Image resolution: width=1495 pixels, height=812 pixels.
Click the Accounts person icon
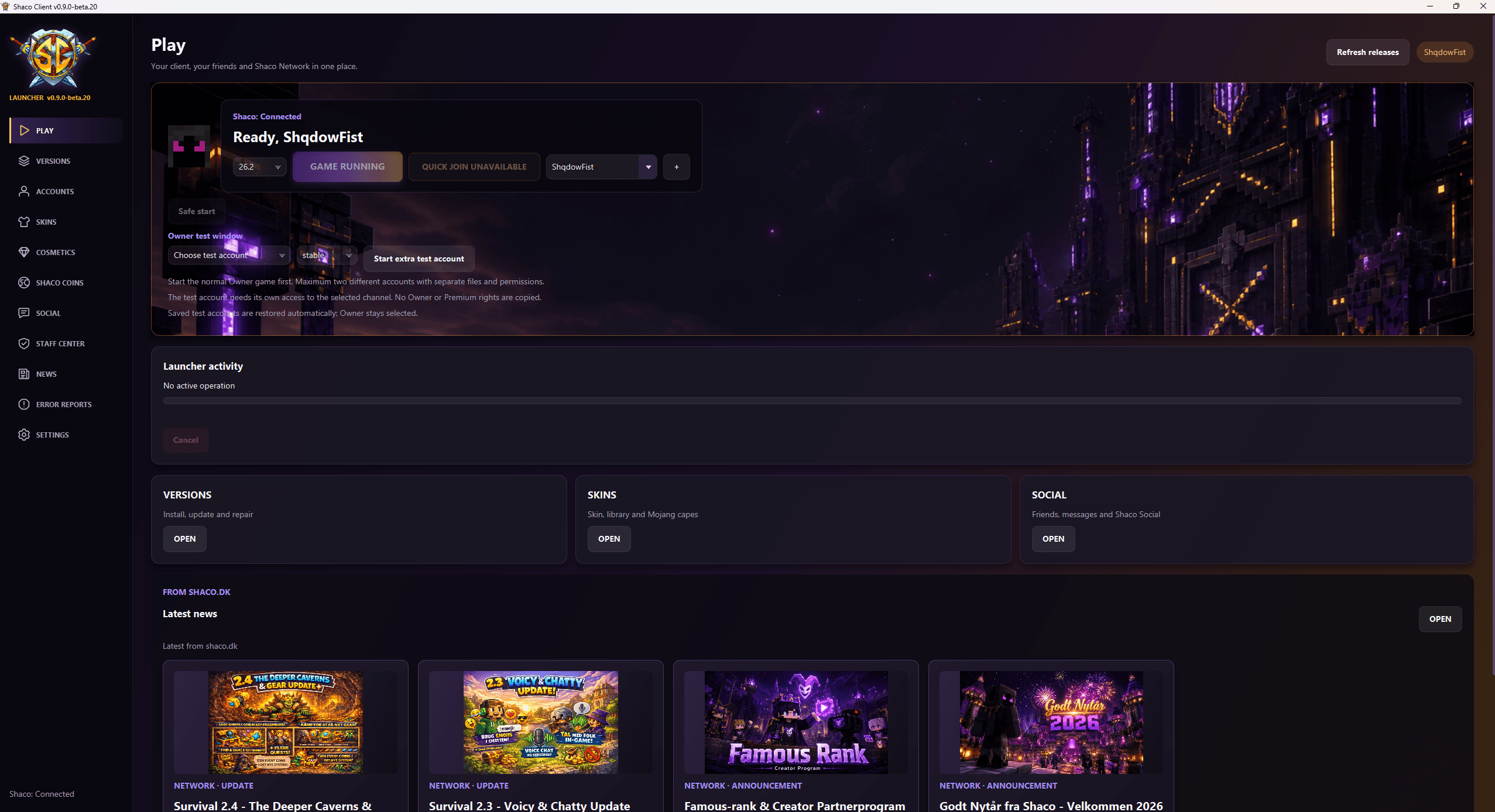click(x=24, y=191)
